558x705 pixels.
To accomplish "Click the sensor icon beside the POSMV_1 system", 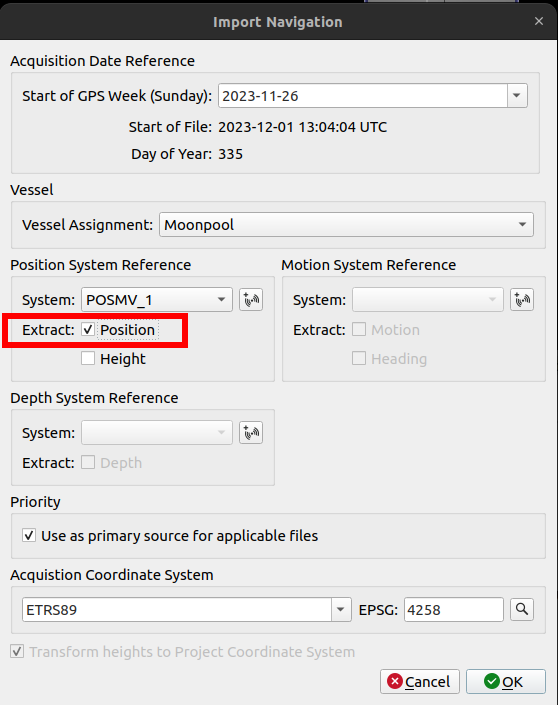I will [x=251, y=300].
